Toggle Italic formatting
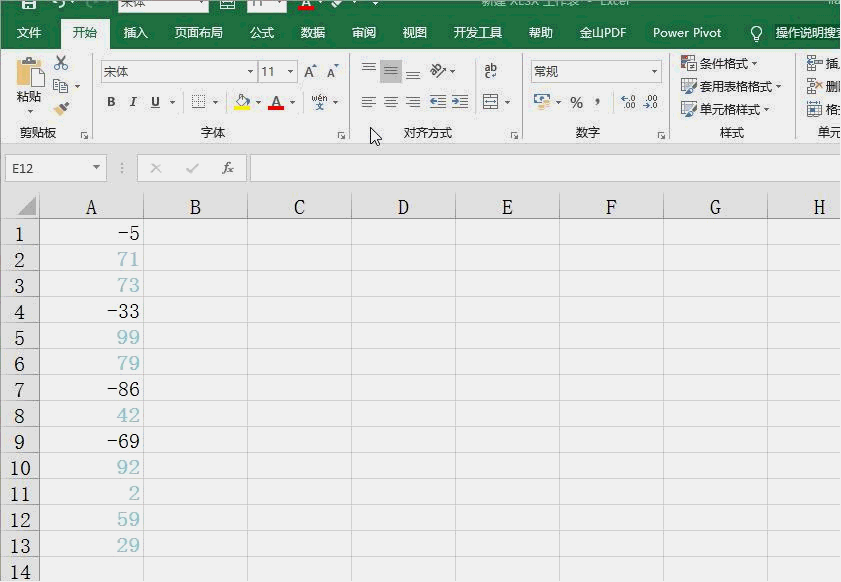This screenshot has height=582, width=841. [133, 102]
